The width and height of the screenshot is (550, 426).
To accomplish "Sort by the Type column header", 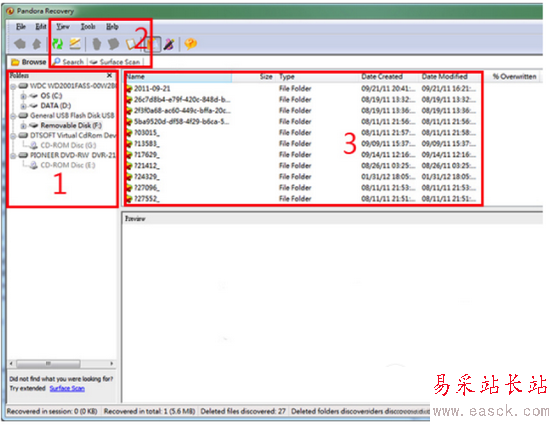I will click(317, 76).
